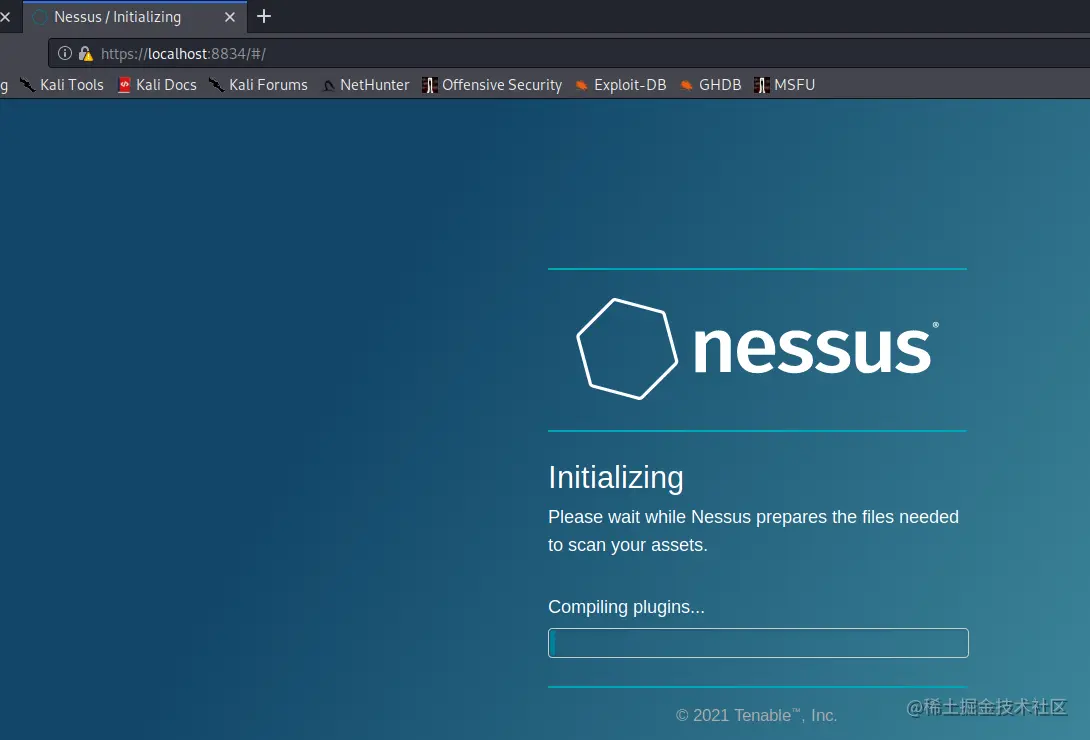Click the site information icon in address bar
Viewport: 1090px width, 740px height.
click(65, 53)
